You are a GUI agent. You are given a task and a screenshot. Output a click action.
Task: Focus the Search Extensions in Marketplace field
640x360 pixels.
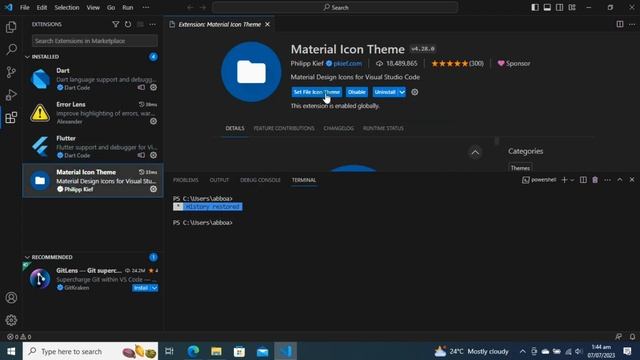94,41
